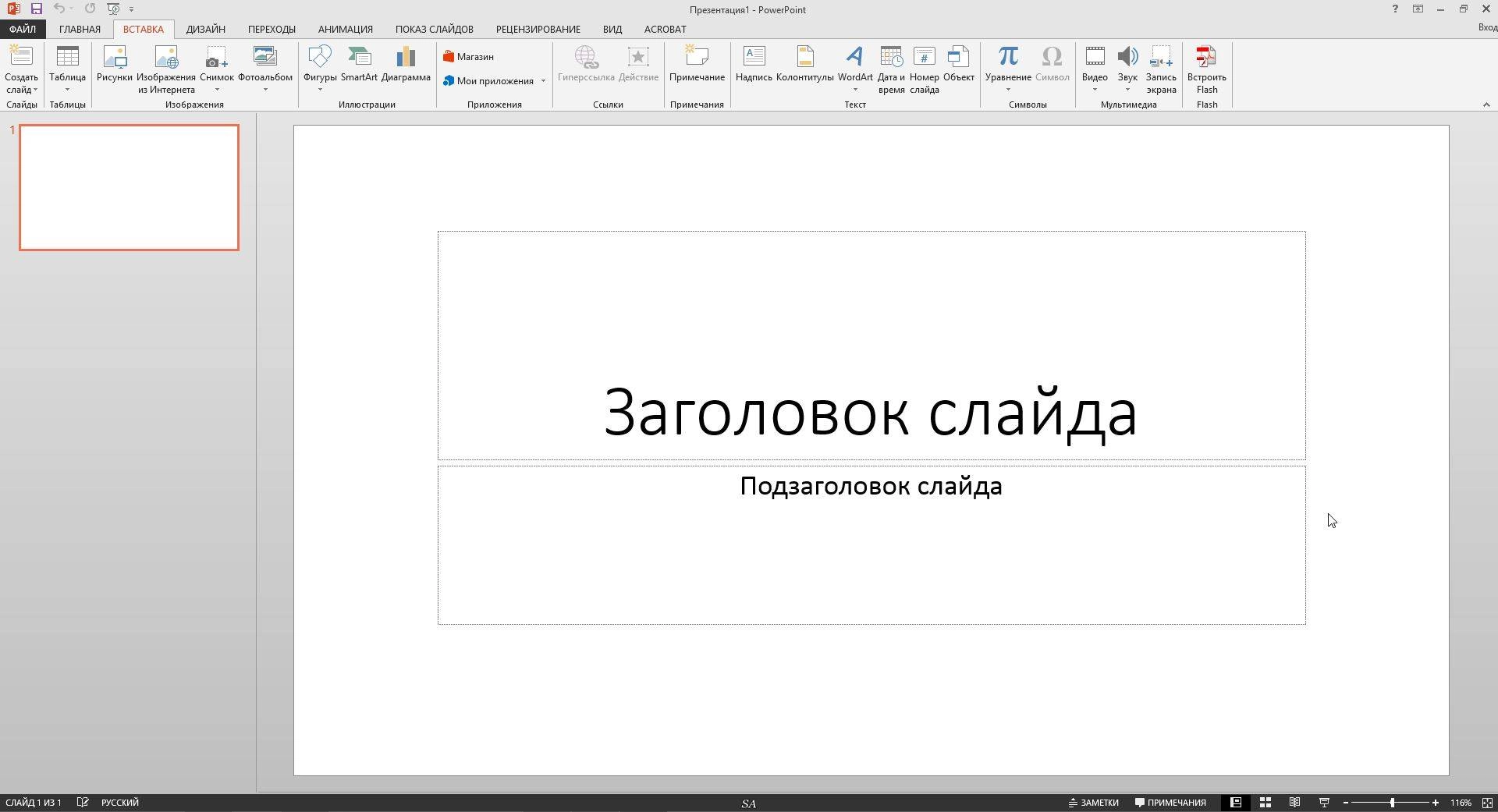Open the Таблица insert table icon

(67, 69)
